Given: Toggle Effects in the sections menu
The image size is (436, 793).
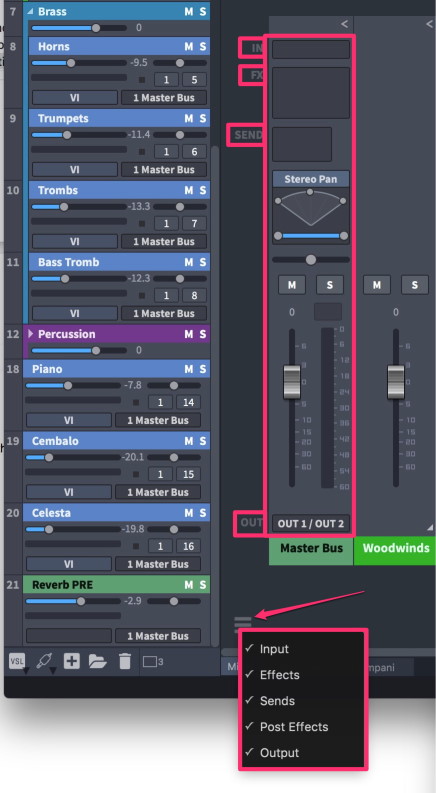Looking at the screenshot, I should tap(280, 675).
